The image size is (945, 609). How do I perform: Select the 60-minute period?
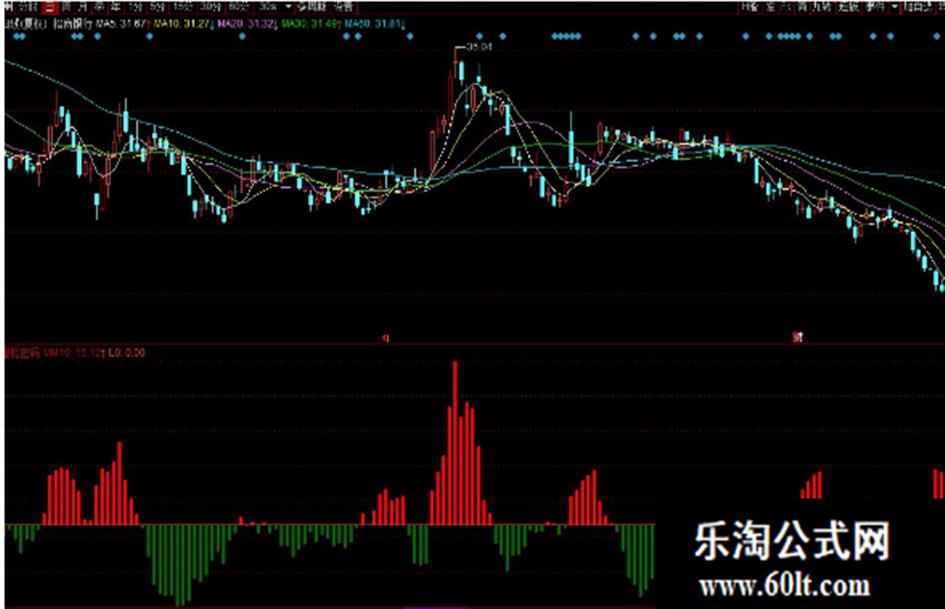(x=238, y=7)
